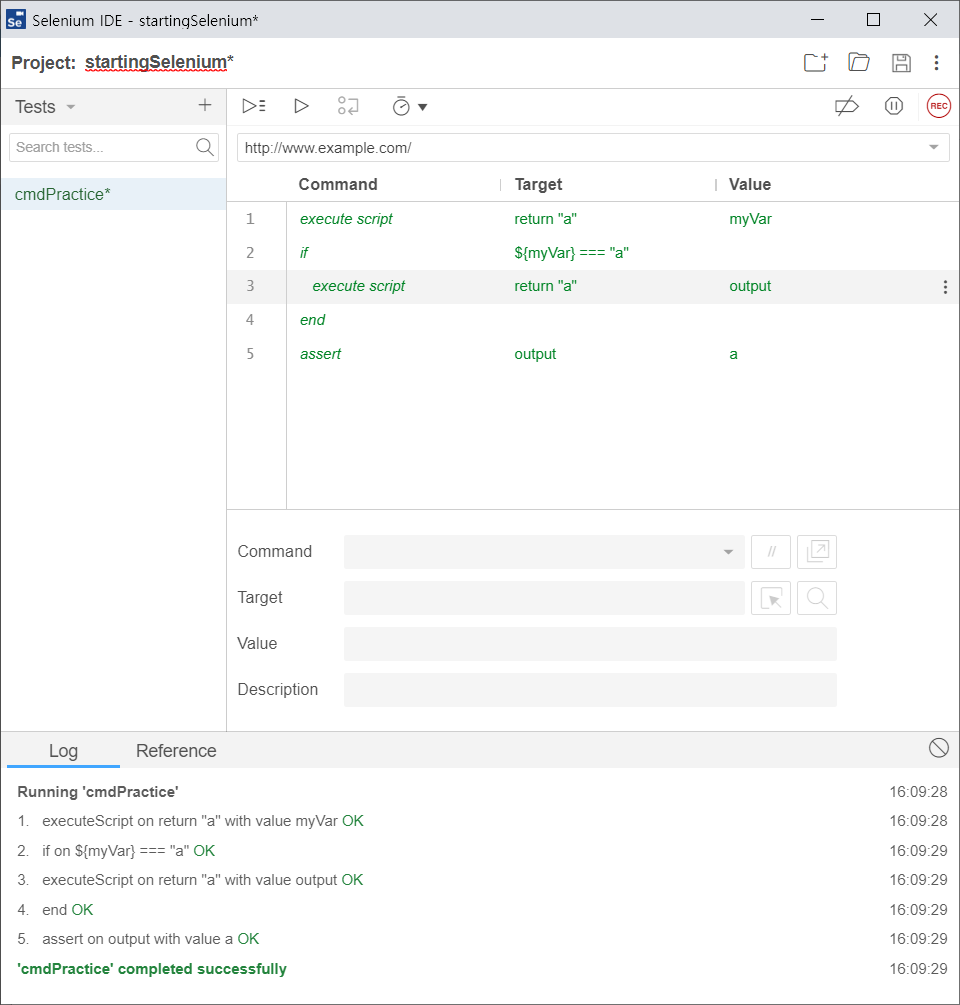The height and width of the screenshot is (1005, 960).
Task: Click output target in assert row
Action: pyautogui.click(x=535, y=354)
